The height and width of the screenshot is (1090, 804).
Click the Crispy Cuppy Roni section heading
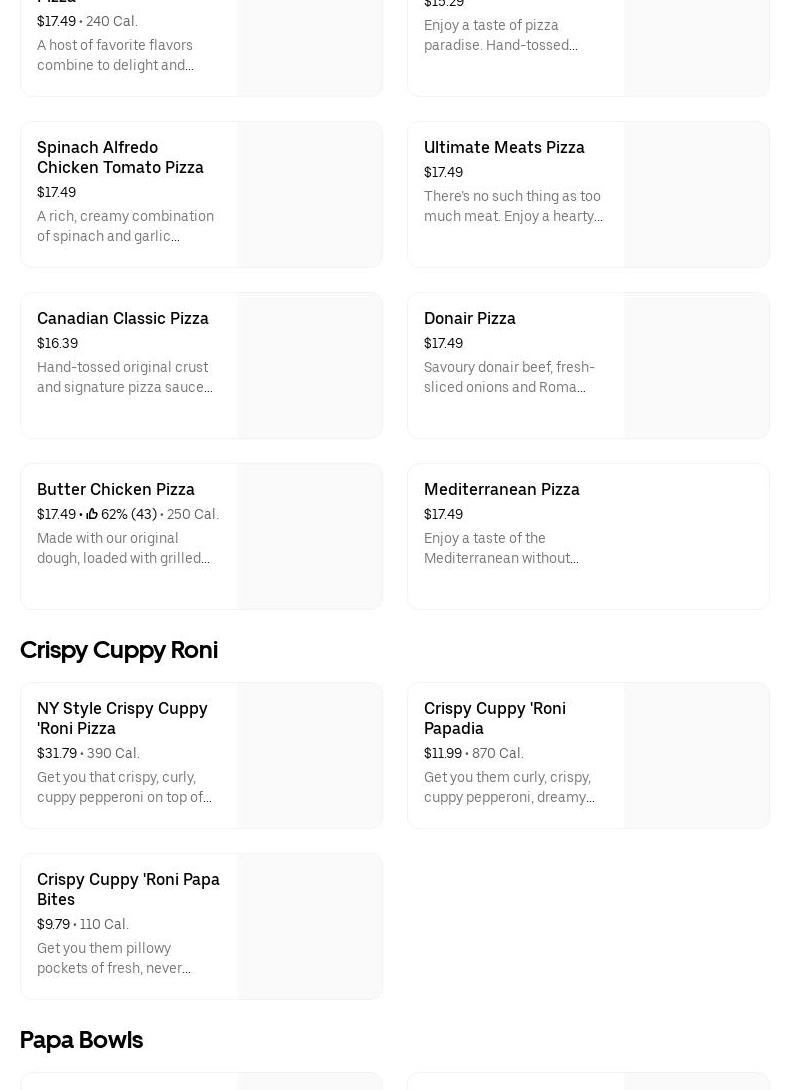coord(119,650)
